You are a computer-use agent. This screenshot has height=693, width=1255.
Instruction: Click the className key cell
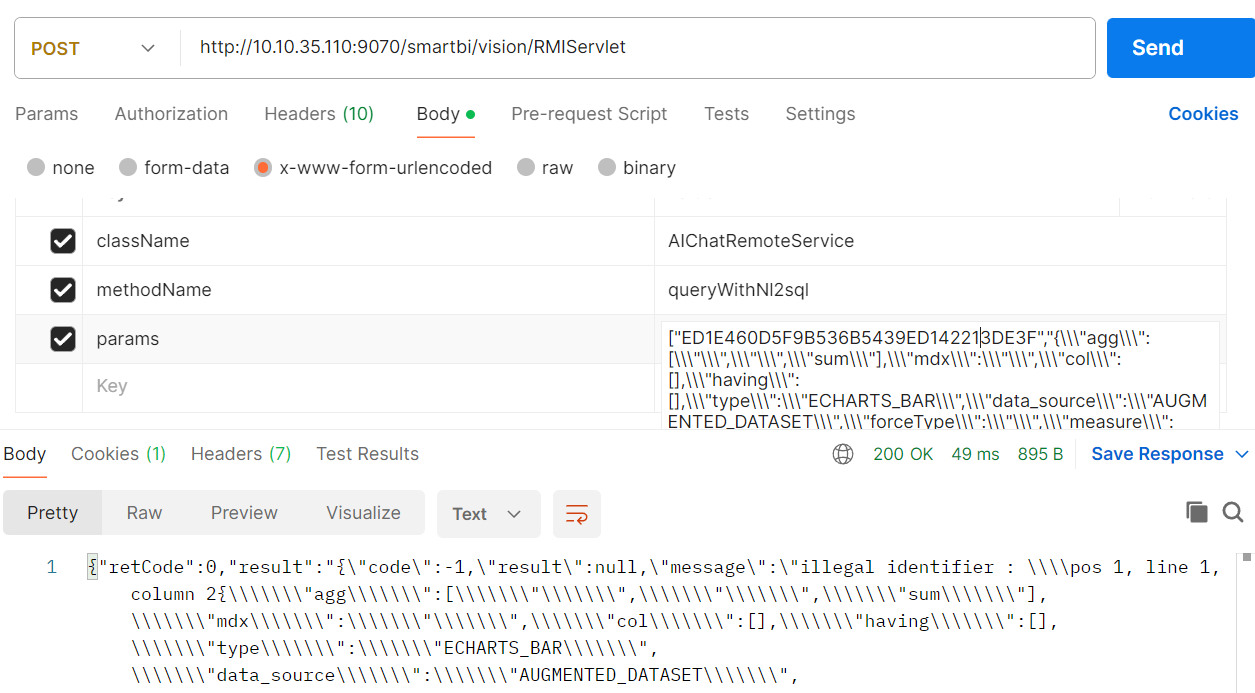(x=368, y=241)
